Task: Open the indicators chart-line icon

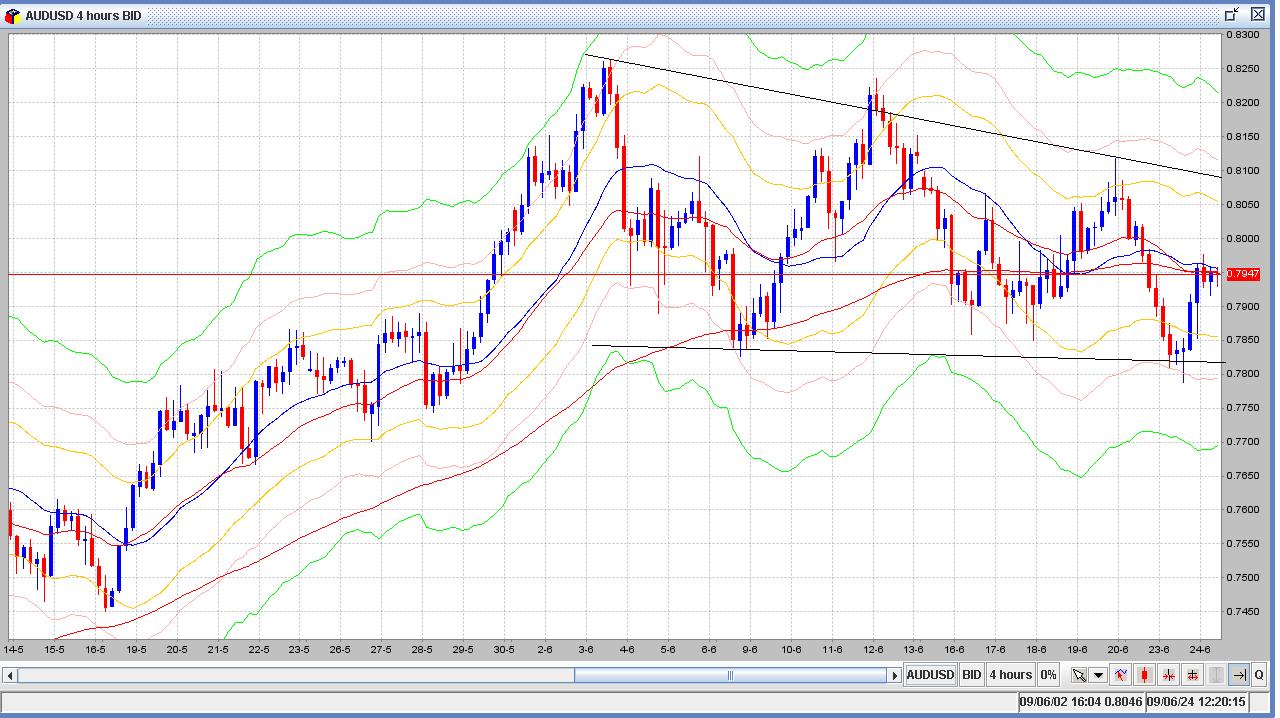Action: (x=1120, y=675)
